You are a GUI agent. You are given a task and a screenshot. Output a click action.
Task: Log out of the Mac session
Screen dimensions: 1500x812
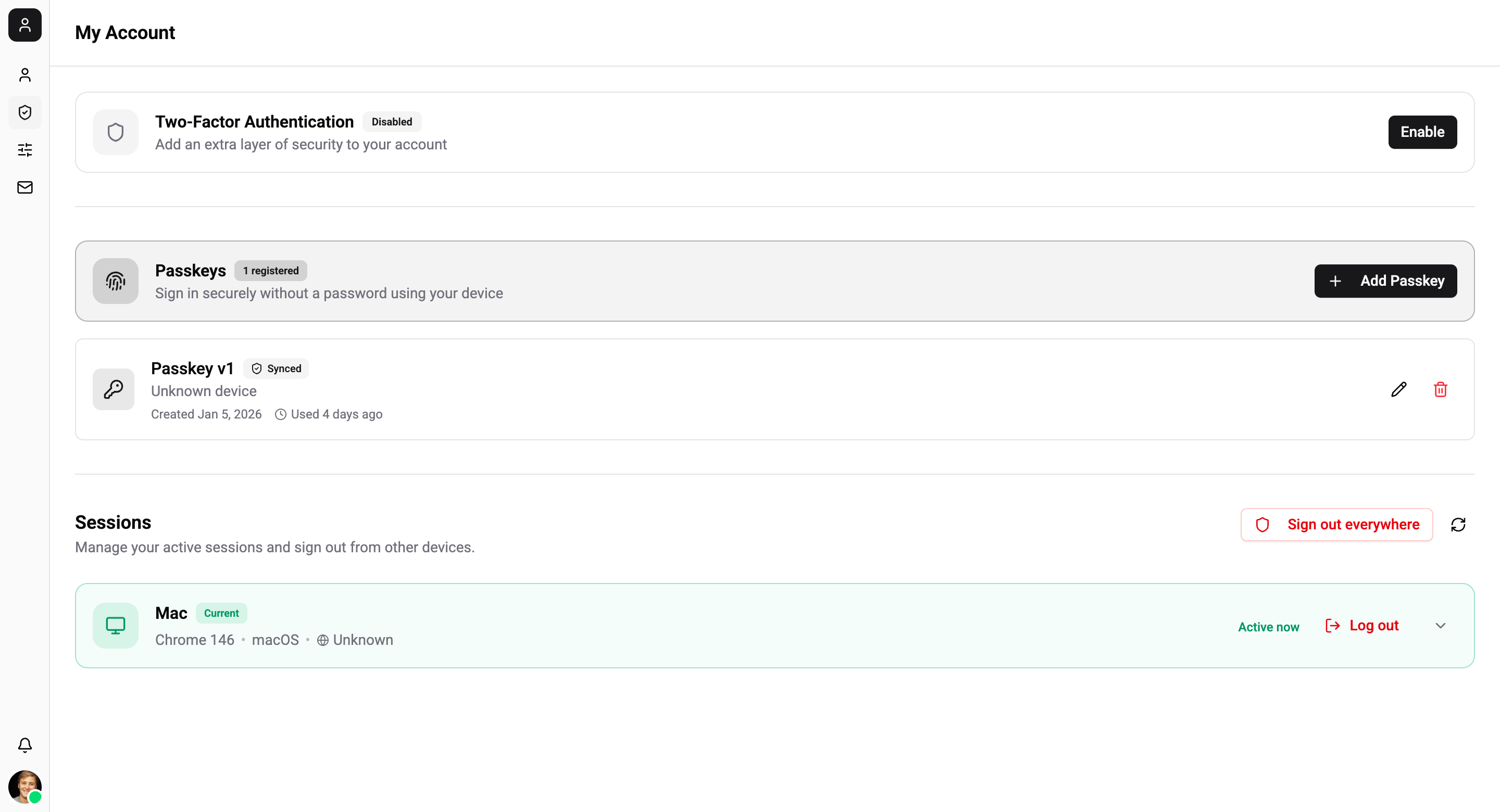click(1362, 626)
